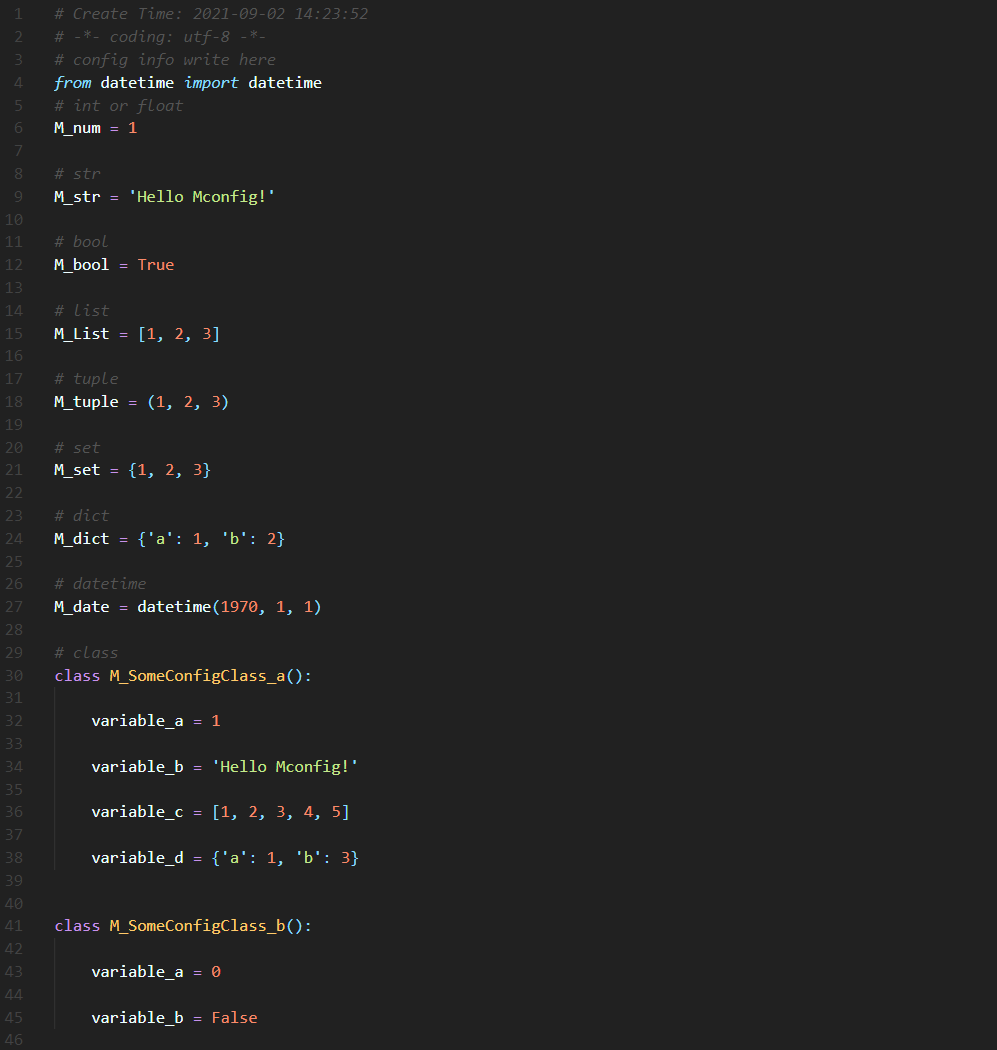997x1050 pixels.
Task: Select the variable name M_num
Action: point(76,127)
